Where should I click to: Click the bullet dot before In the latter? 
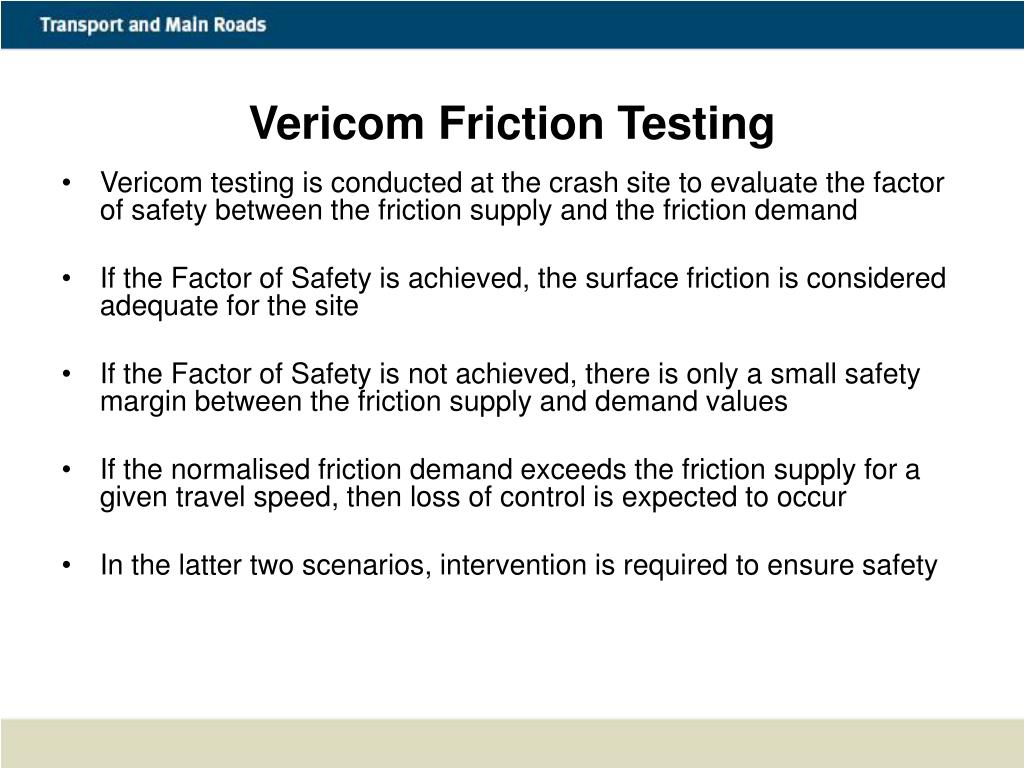click(66, 566)
